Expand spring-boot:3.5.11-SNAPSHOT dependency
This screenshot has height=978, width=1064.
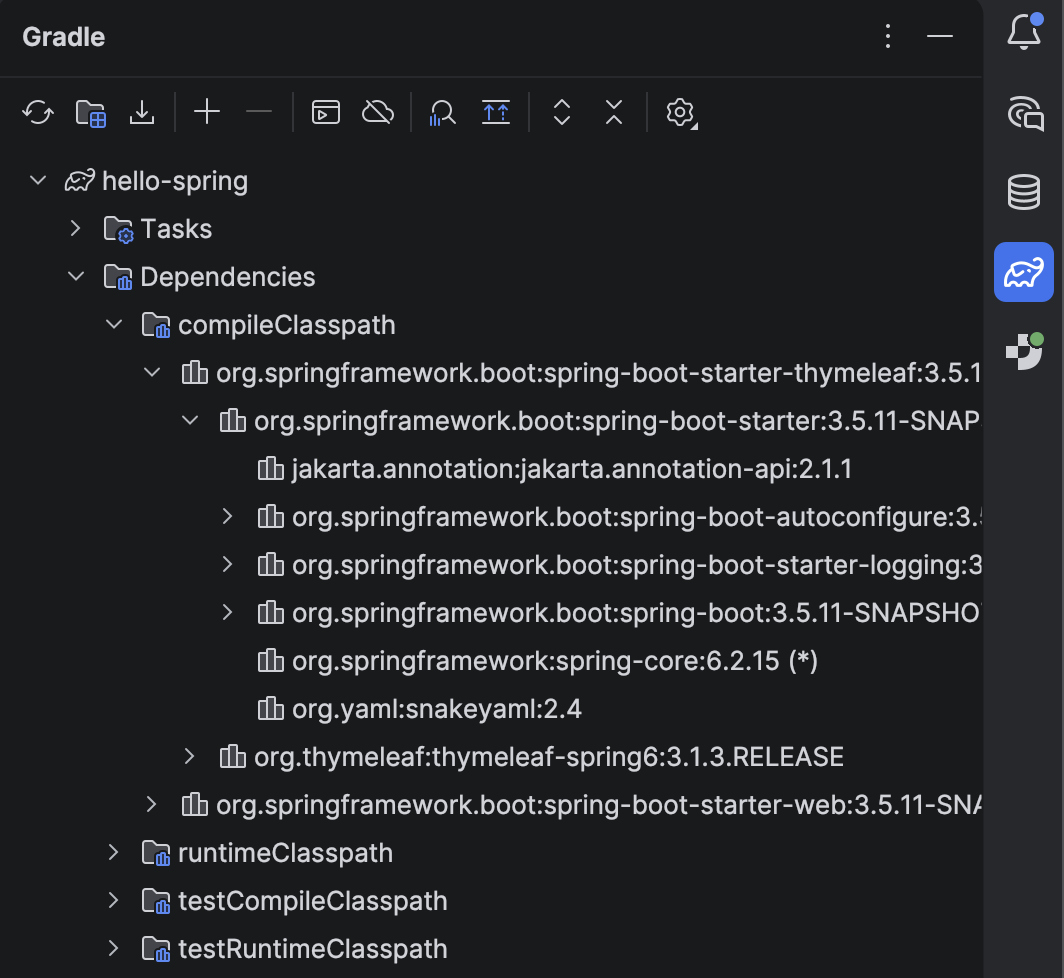[x=227, y=613]
